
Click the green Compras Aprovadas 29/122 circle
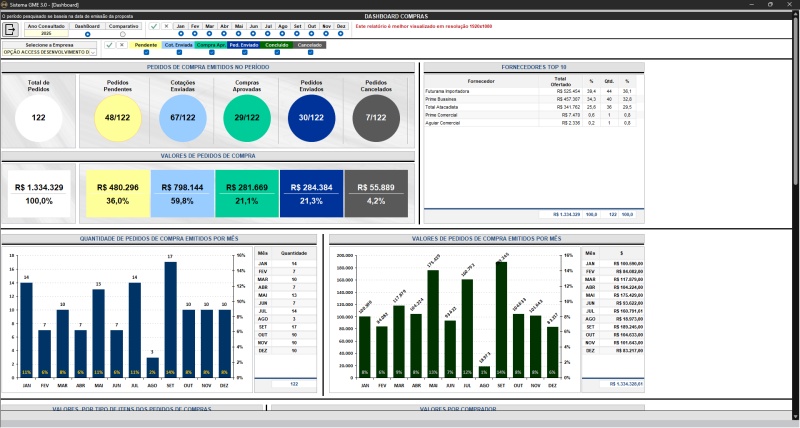pyautogui.click(x=241, y=118)
